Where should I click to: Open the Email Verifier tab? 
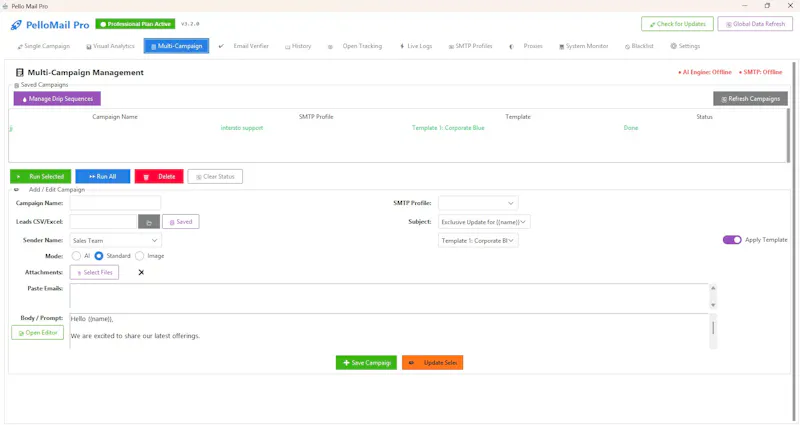click(251, 46)
